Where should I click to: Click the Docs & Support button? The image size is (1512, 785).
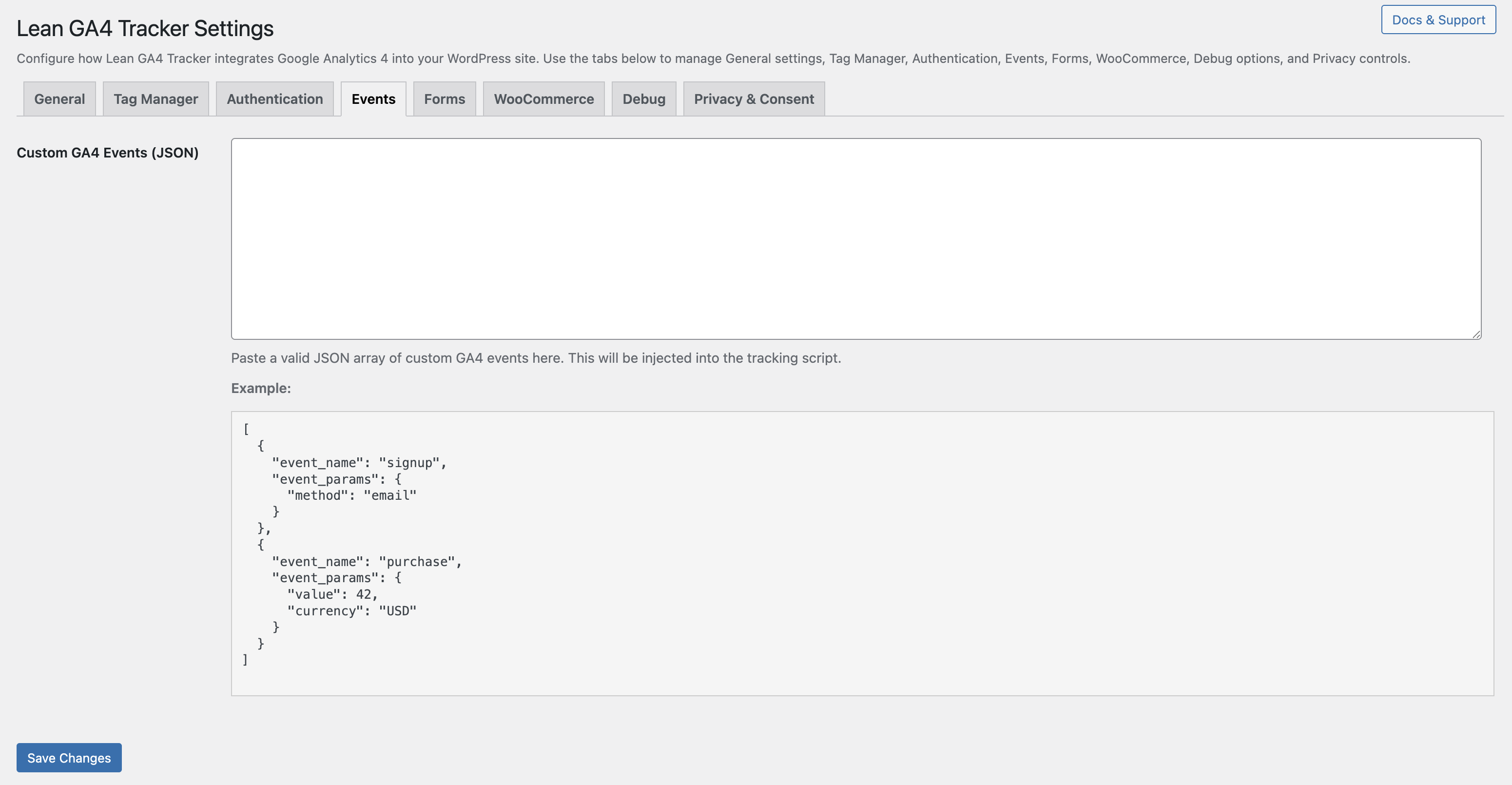[1438, 20]
